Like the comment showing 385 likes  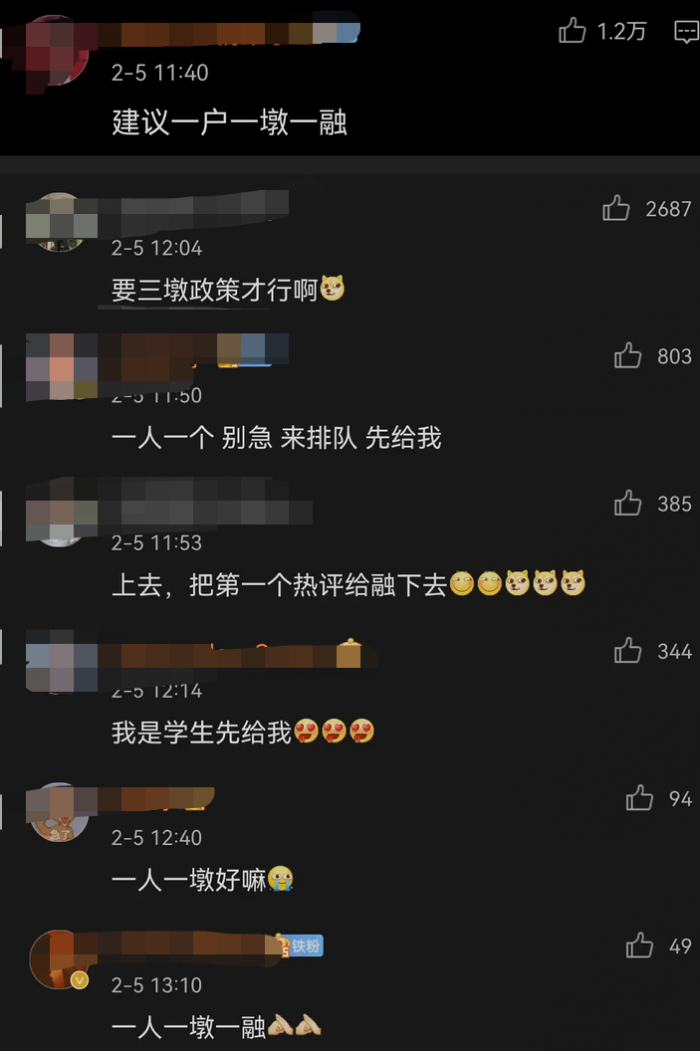(x=628, y=503)
